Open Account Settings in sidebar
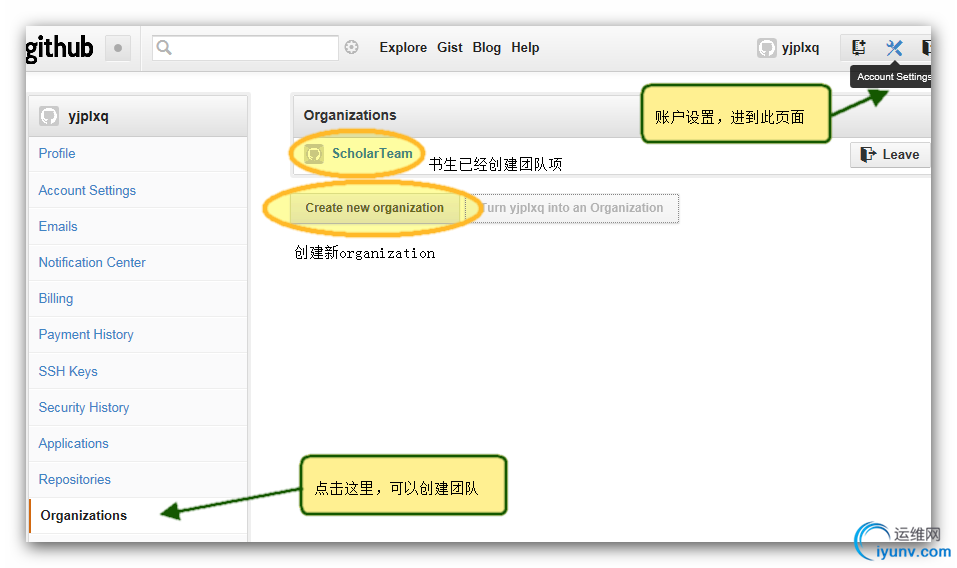The height and width of the screenshot is (568, 957). (x=138, y=190)
